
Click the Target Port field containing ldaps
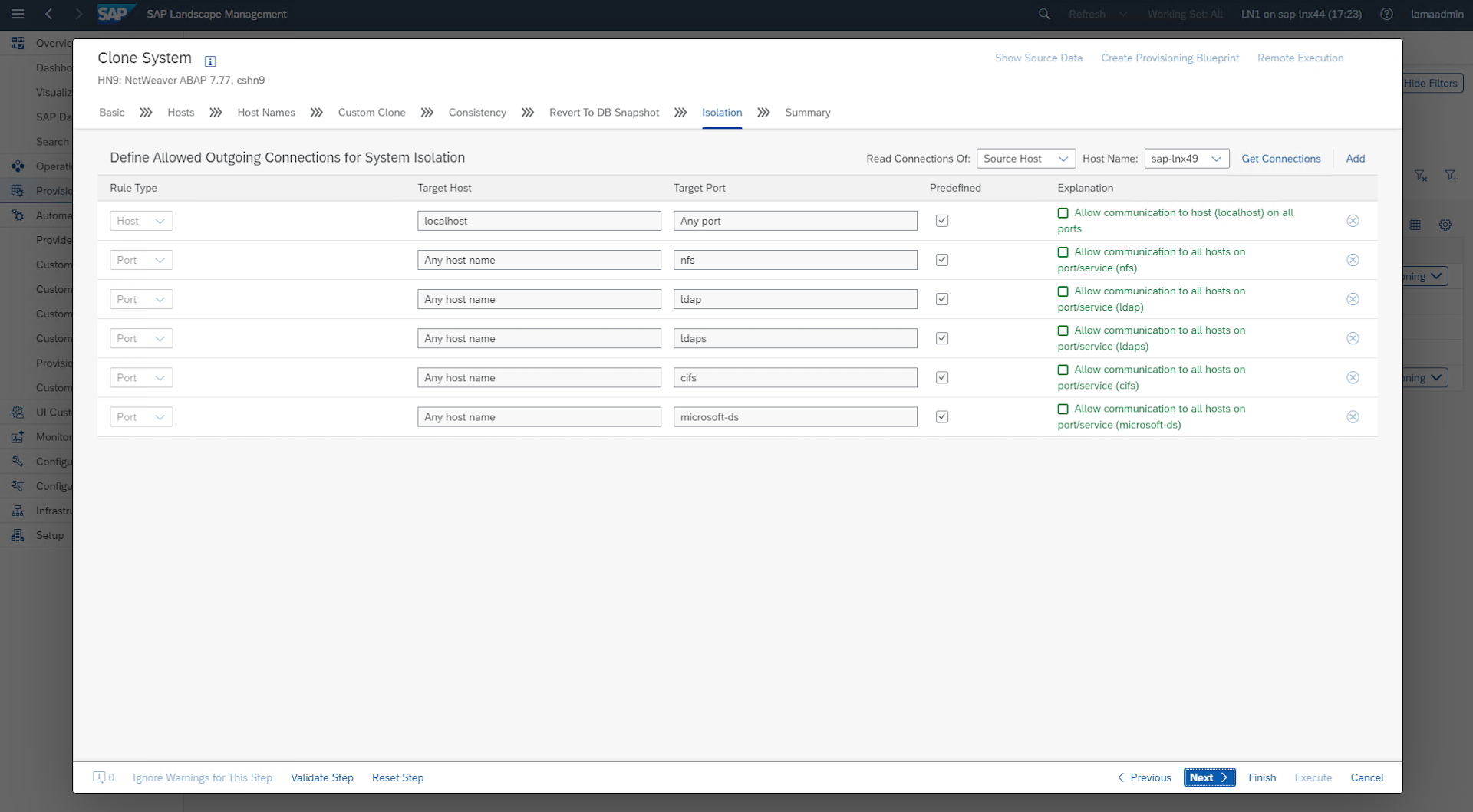(795, 338)
